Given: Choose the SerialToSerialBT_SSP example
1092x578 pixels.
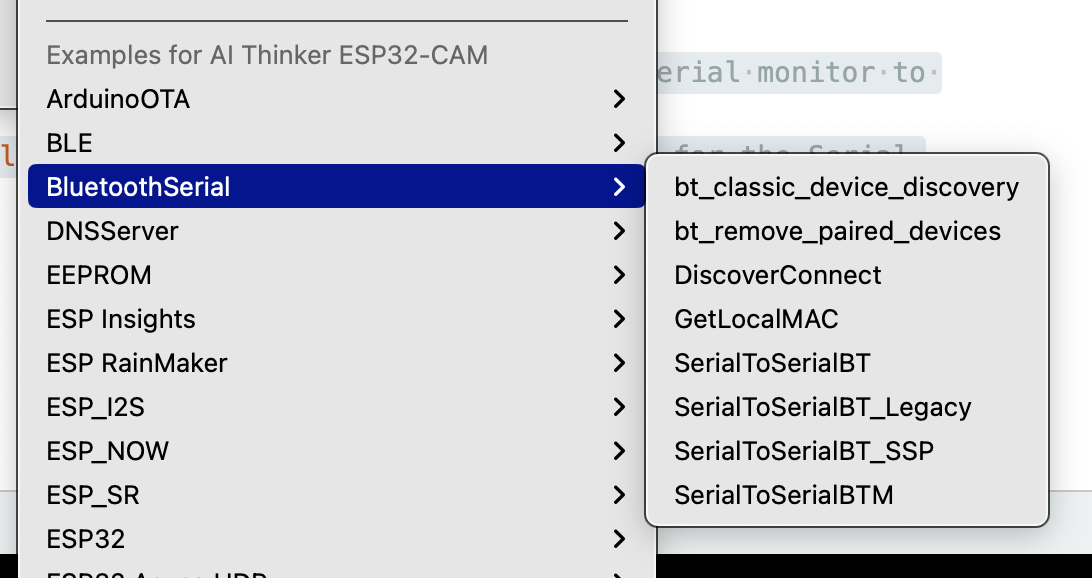Looking at the screenshot, I should point(804,451).
